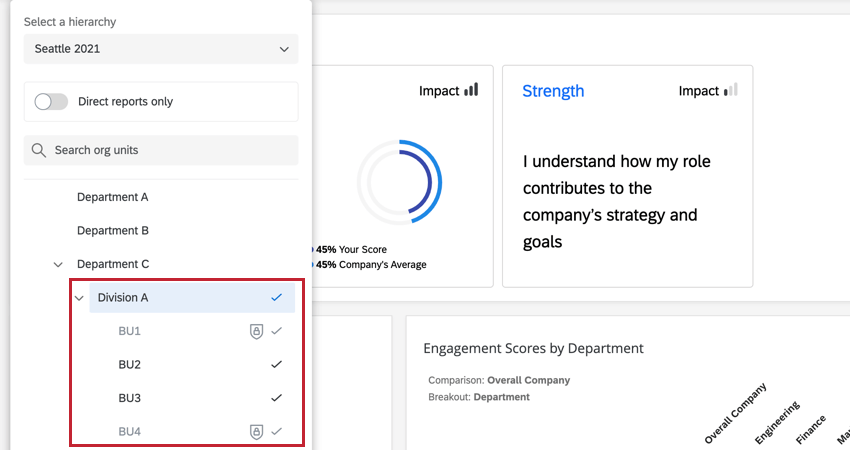Click Impact bars icon on Strength card
The height and width of the screenshot is (450, 850).
tap(730, 90)
